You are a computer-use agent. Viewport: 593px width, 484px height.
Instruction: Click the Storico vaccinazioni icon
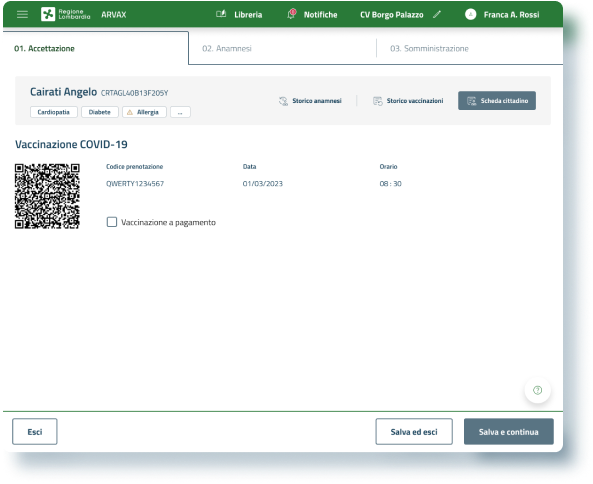pos(377,101)
